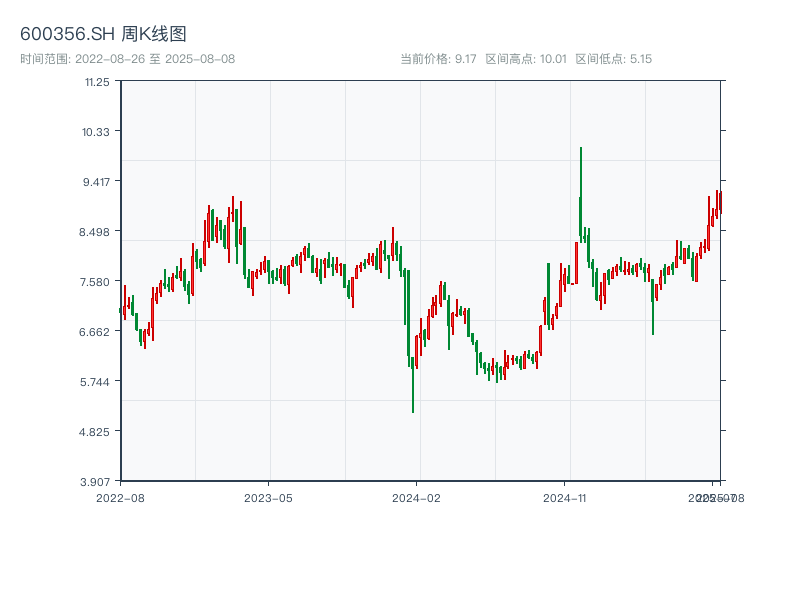This screenshot has width=800, height=600.
Task: Click the 600356.SH 周K线图 chart title
Action: click(103, 34)
